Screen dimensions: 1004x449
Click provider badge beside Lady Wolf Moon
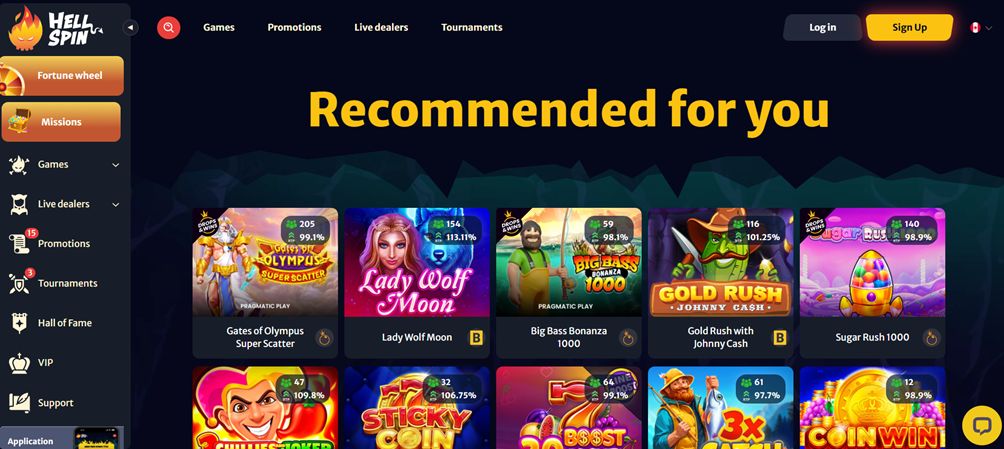tap(476, 338)
